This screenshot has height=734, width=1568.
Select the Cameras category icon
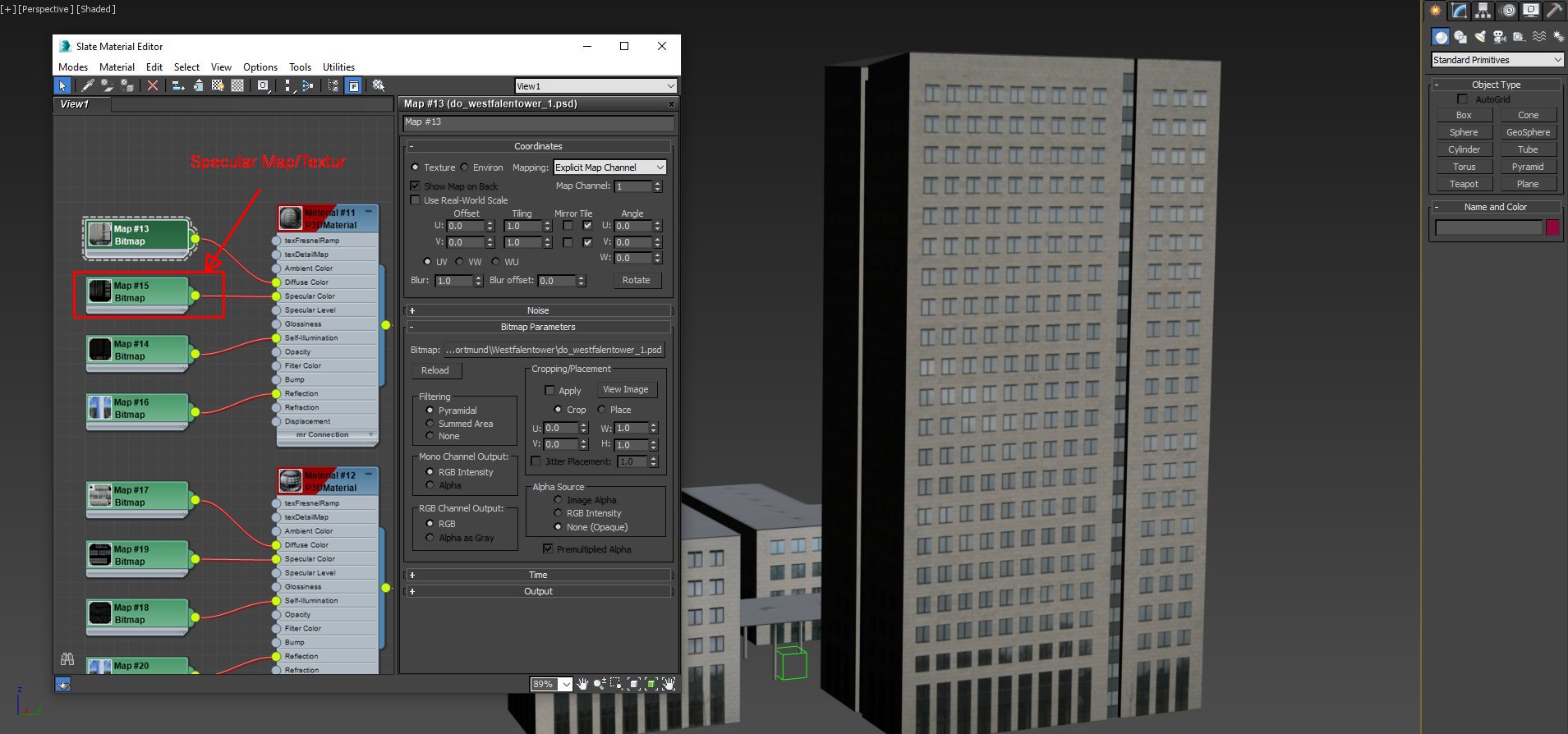pyautogui.click(x=1500, y=37)
